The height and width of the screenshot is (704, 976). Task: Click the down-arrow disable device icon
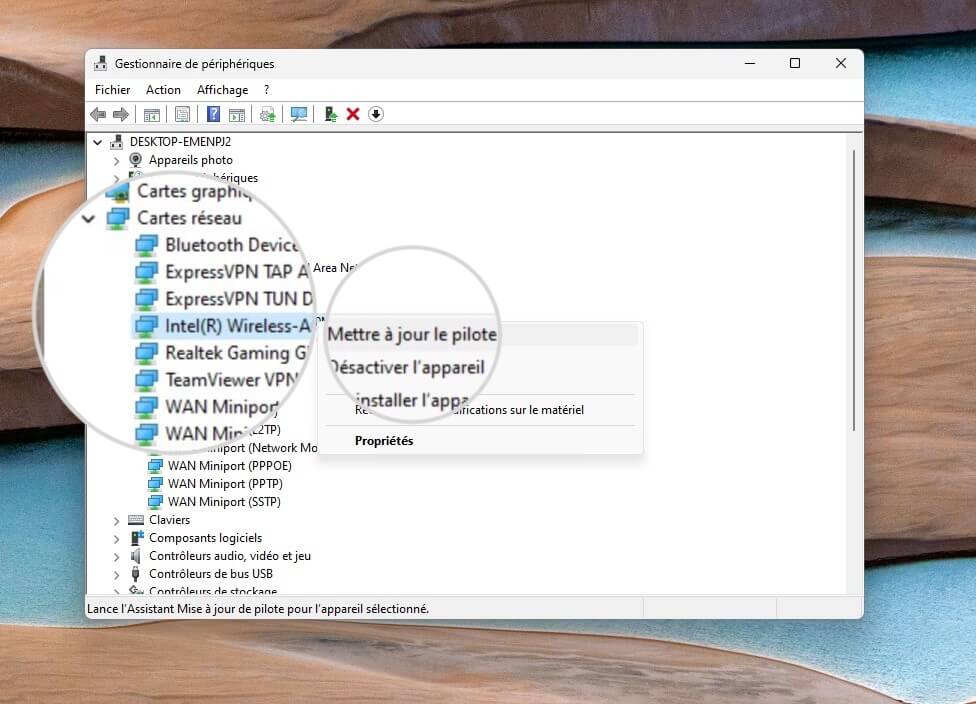(376, 115)
